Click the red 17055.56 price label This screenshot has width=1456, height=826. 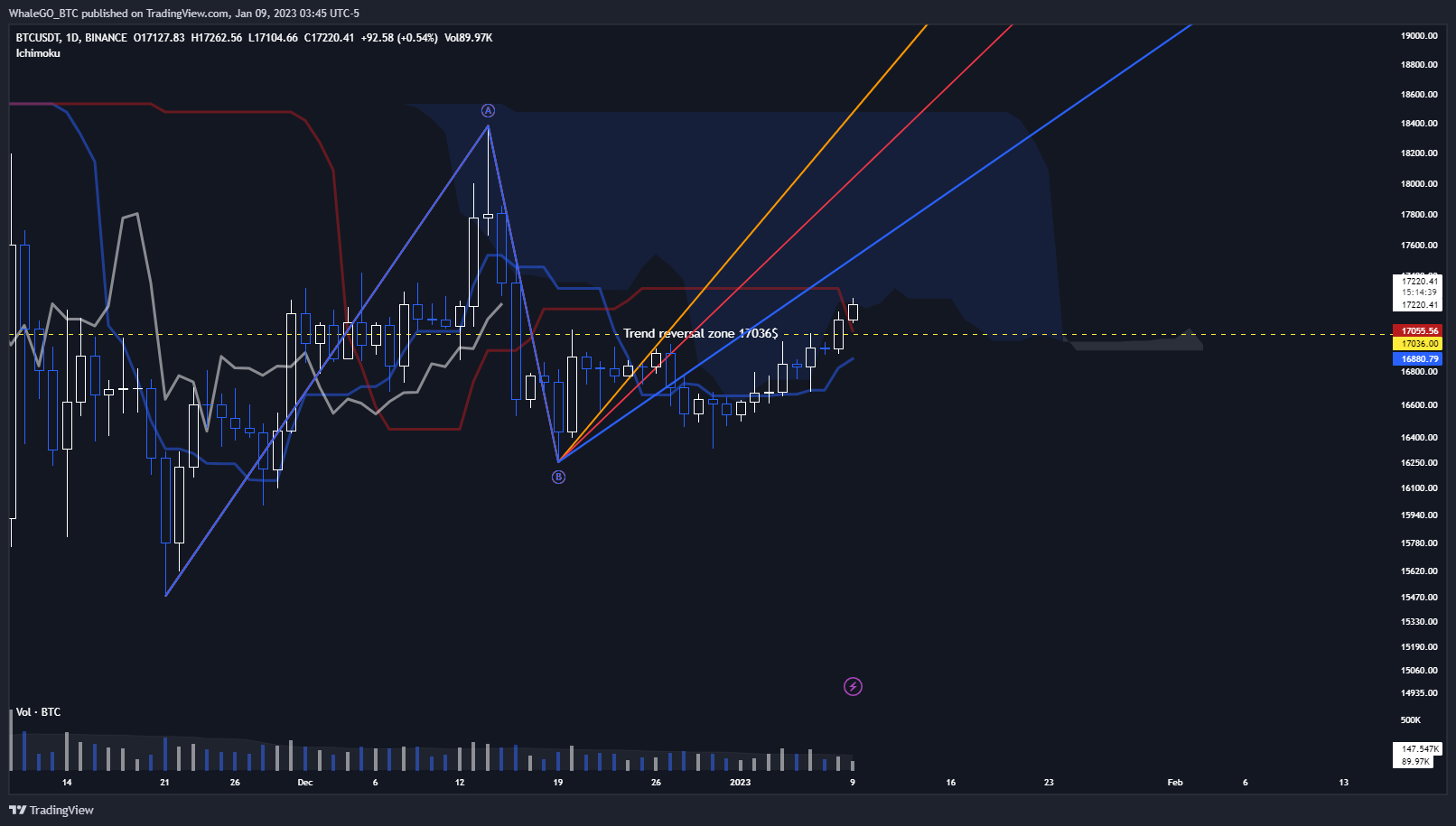tap(1418, 331)
